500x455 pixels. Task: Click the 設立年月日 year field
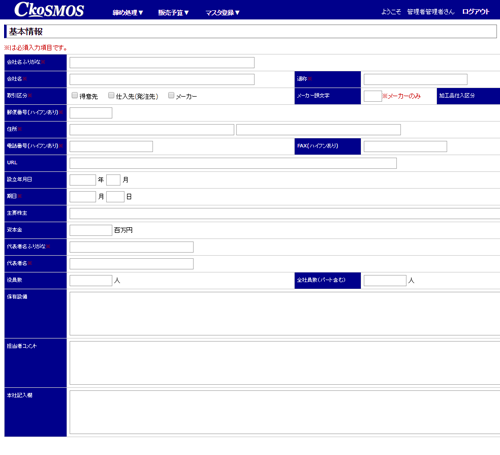pos(83,180)
